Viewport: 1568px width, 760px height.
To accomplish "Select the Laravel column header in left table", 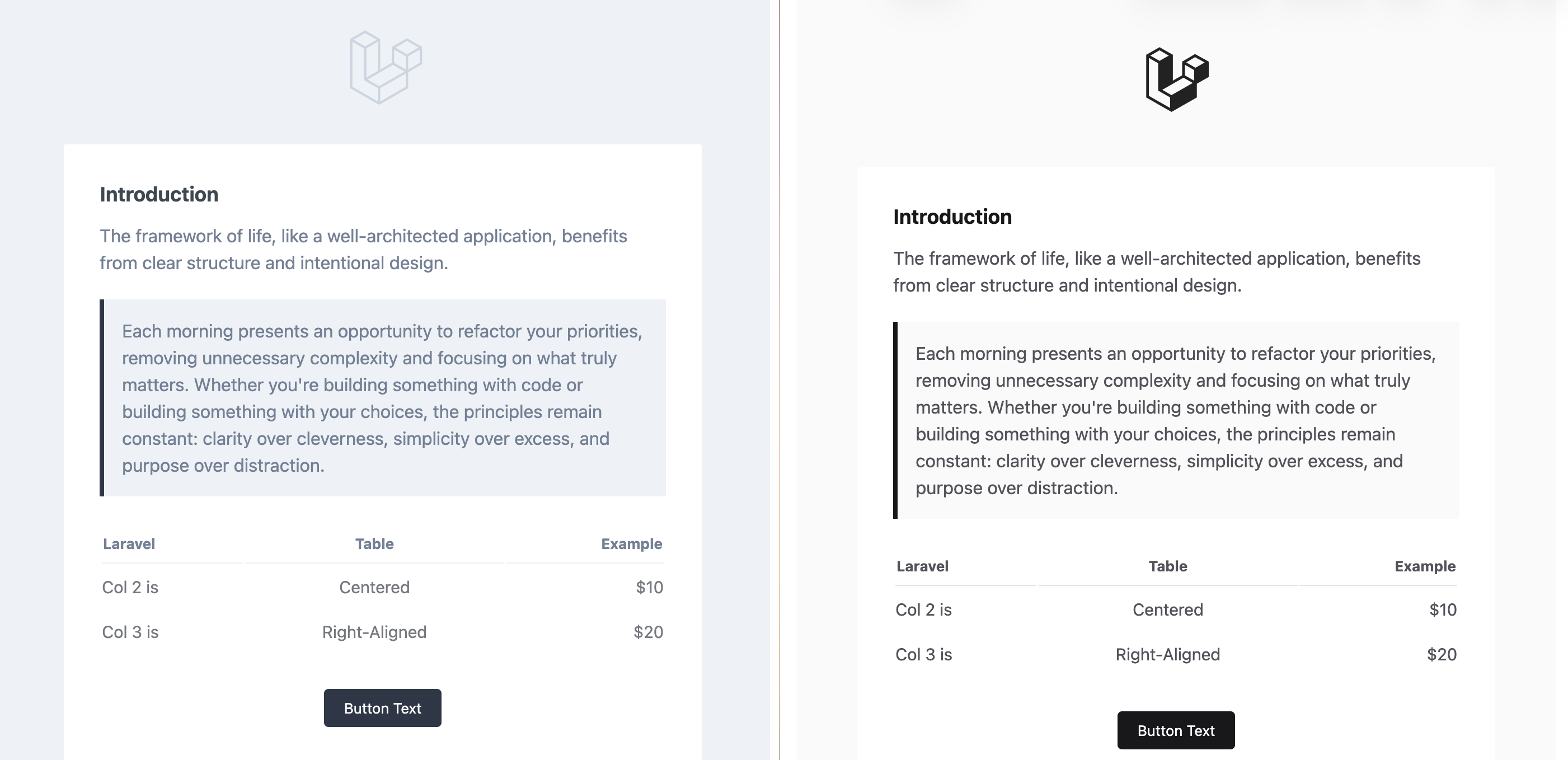I will click(129, 544).
